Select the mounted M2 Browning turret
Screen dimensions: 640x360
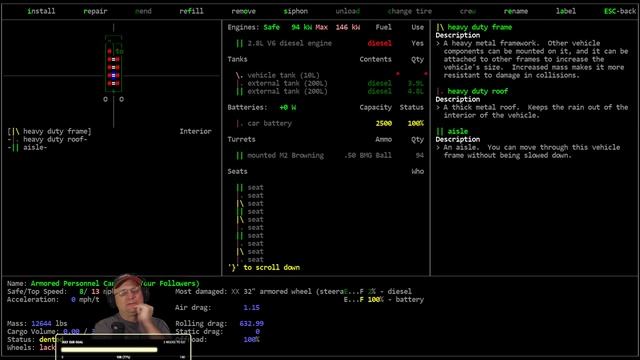[330, 155]
